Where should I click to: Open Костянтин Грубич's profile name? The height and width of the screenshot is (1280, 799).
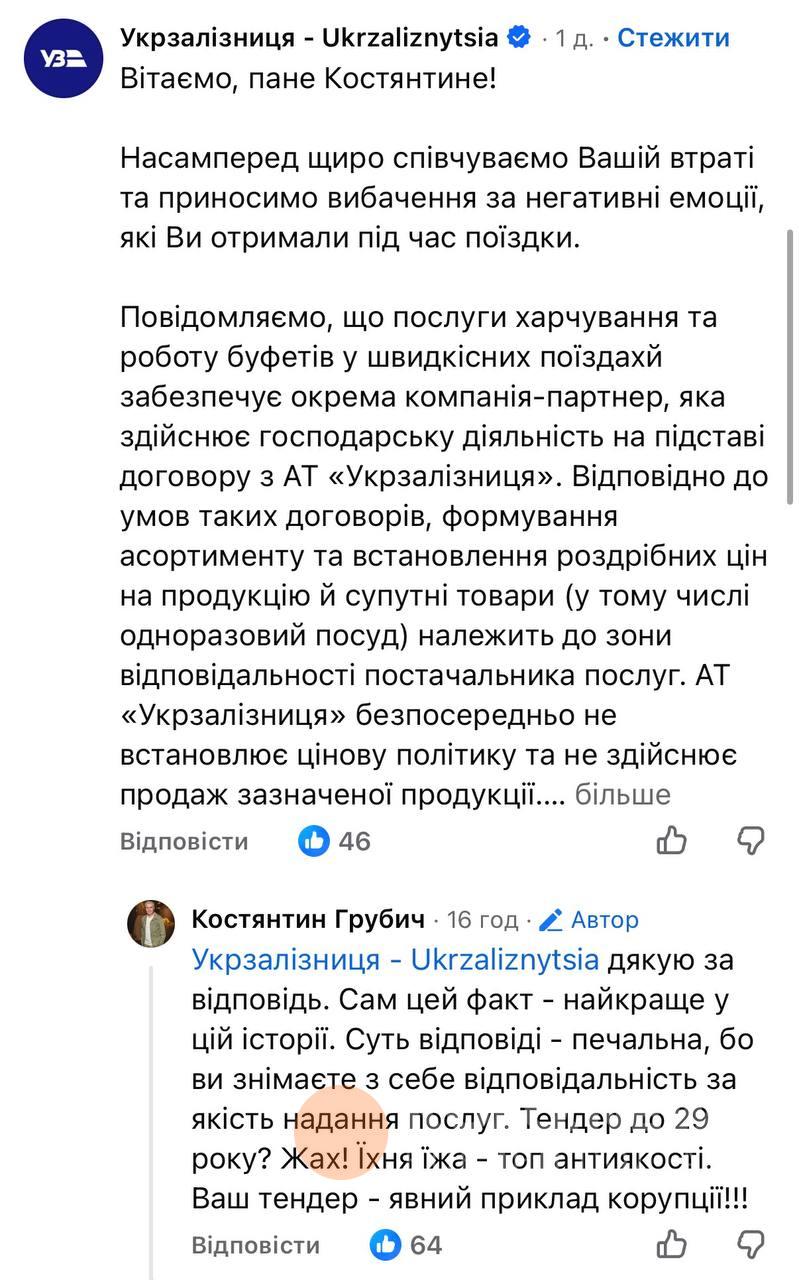click(308, 919)
